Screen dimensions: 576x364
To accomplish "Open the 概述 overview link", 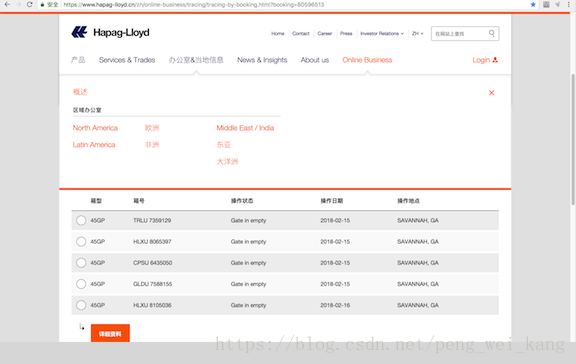I will [x=80, y=92].
